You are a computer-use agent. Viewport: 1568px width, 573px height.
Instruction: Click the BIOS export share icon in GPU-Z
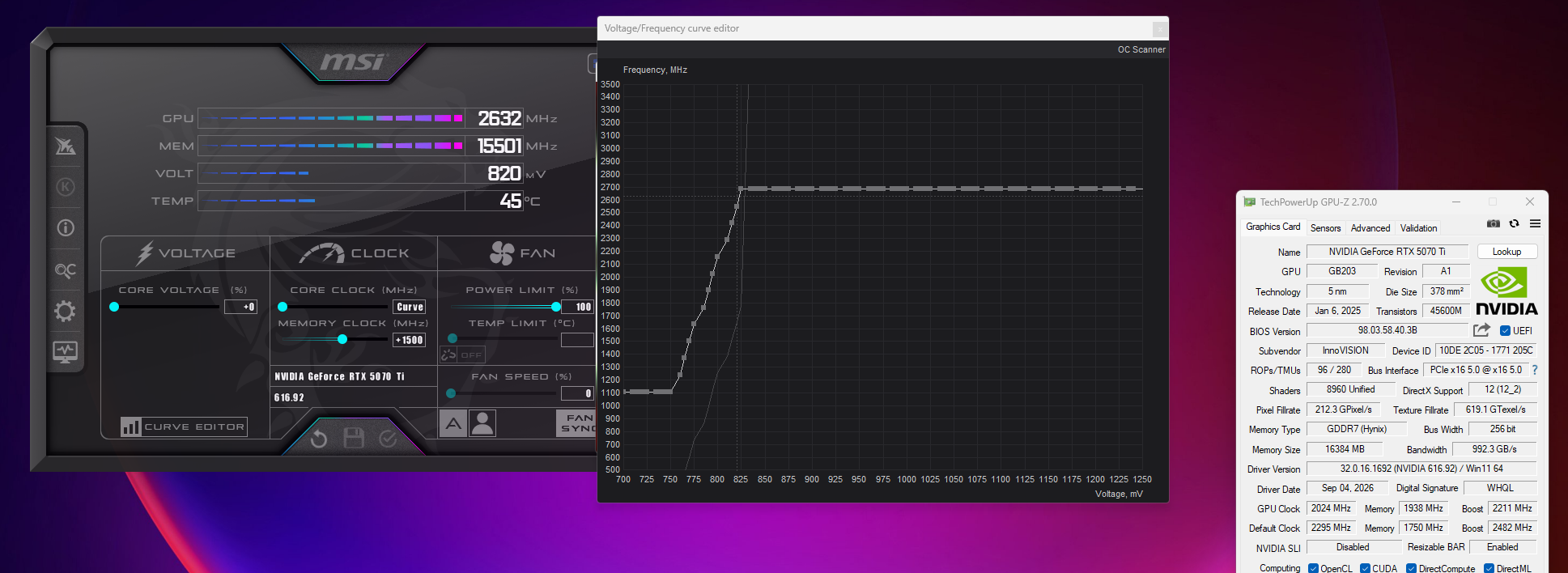pyautogui.click(x=1481, y=330)
